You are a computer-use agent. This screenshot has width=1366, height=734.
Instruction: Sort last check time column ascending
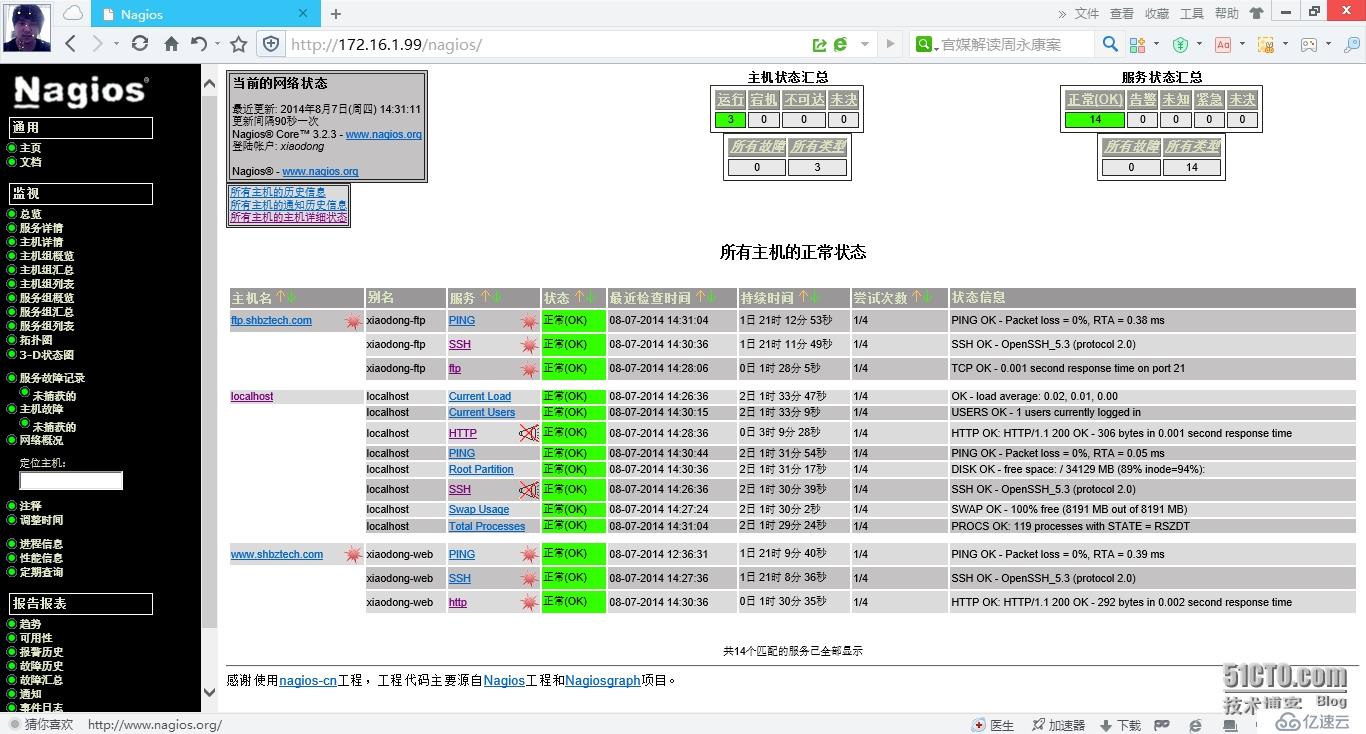700,297
